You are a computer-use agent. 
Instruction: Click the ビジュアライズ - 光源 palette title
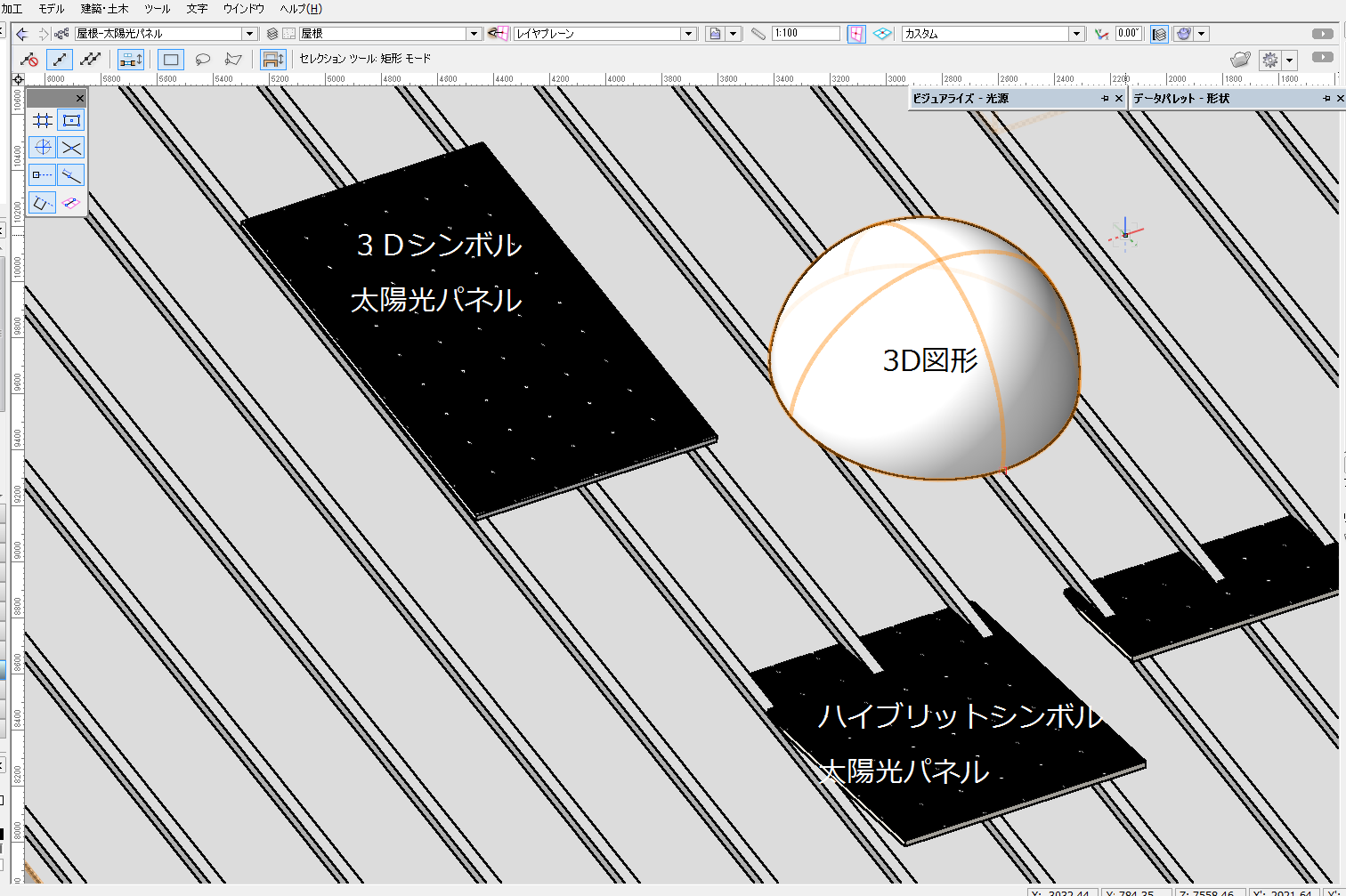[961, 99]
